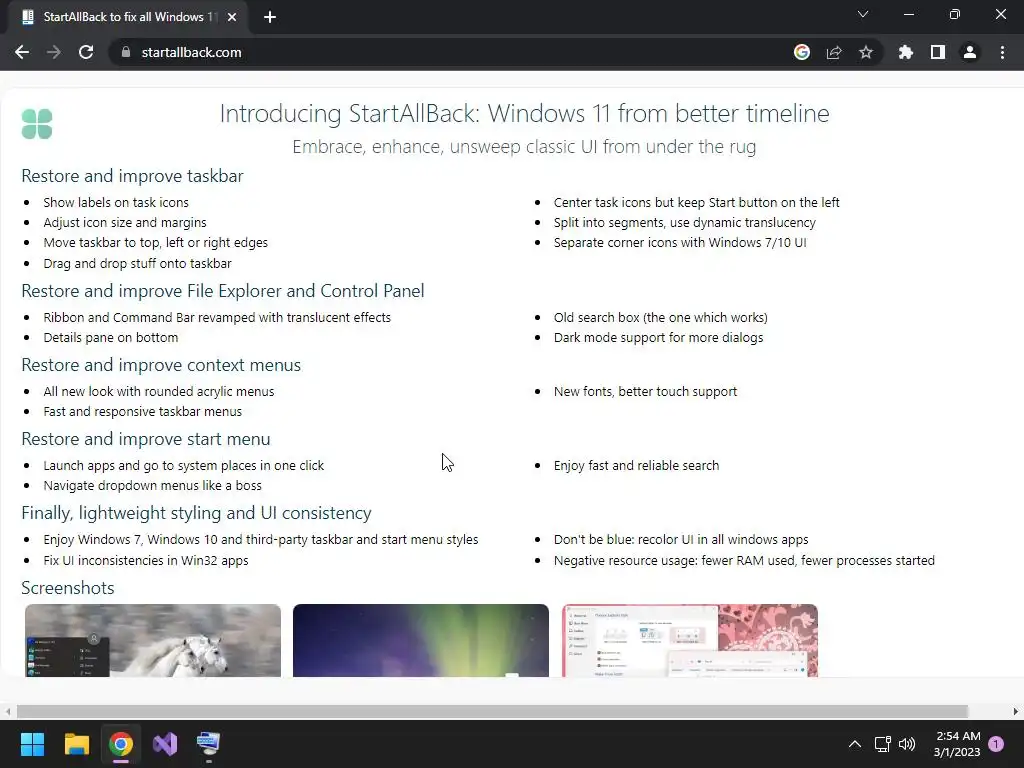The height and width of the screenshot is (768, 1024).
Task: Click the green StartAllBack clover logo
Action: [x=37, y=123]
